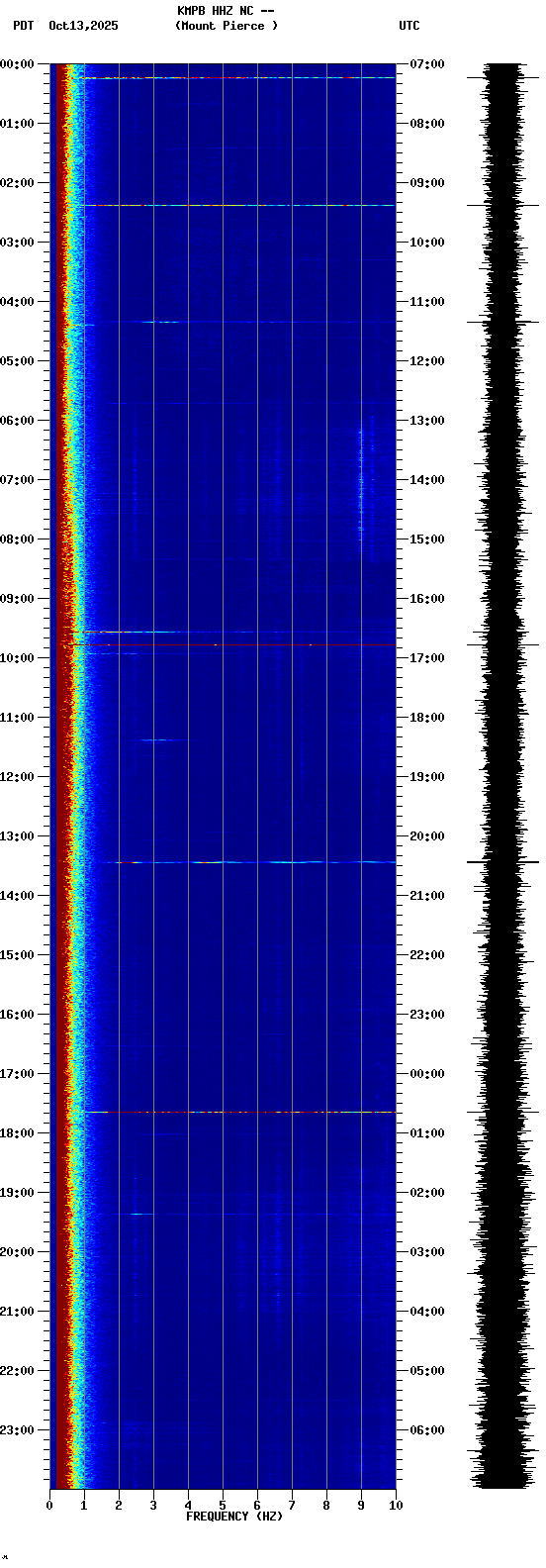Click the 10:00 PDT time label

coord(17,657)
